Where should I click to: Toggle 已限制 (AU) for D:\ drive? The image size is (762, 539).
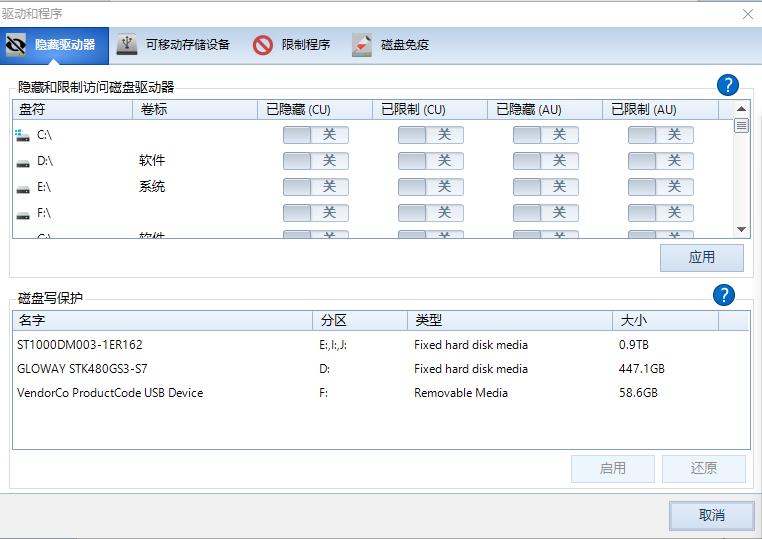coord(661,161)
